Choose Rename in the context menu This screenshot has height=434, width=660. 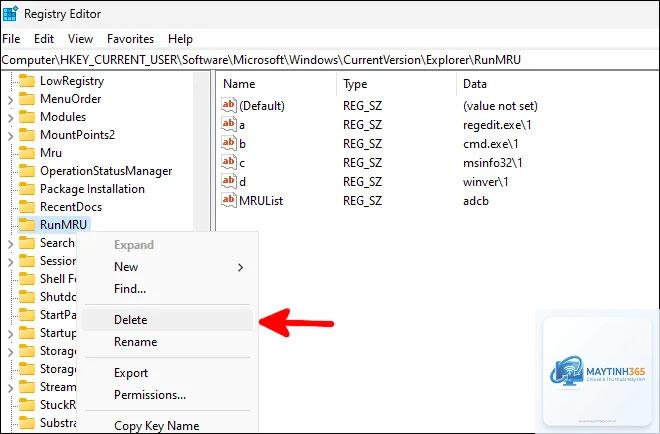[168, 341]
